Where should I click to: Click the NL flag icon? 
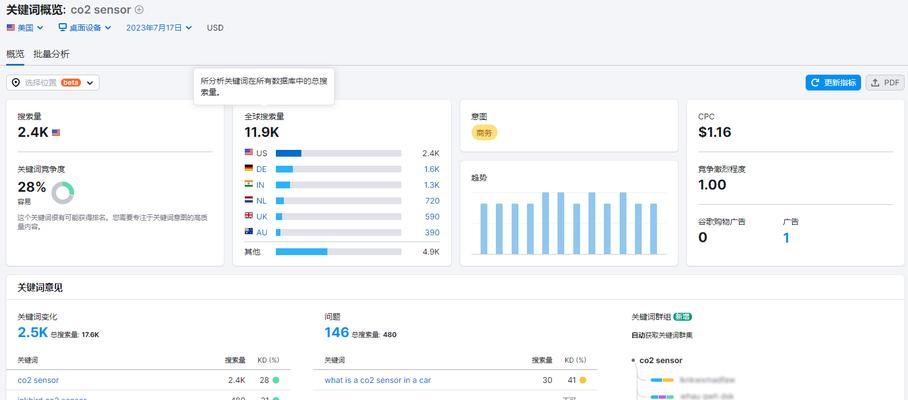249,200
